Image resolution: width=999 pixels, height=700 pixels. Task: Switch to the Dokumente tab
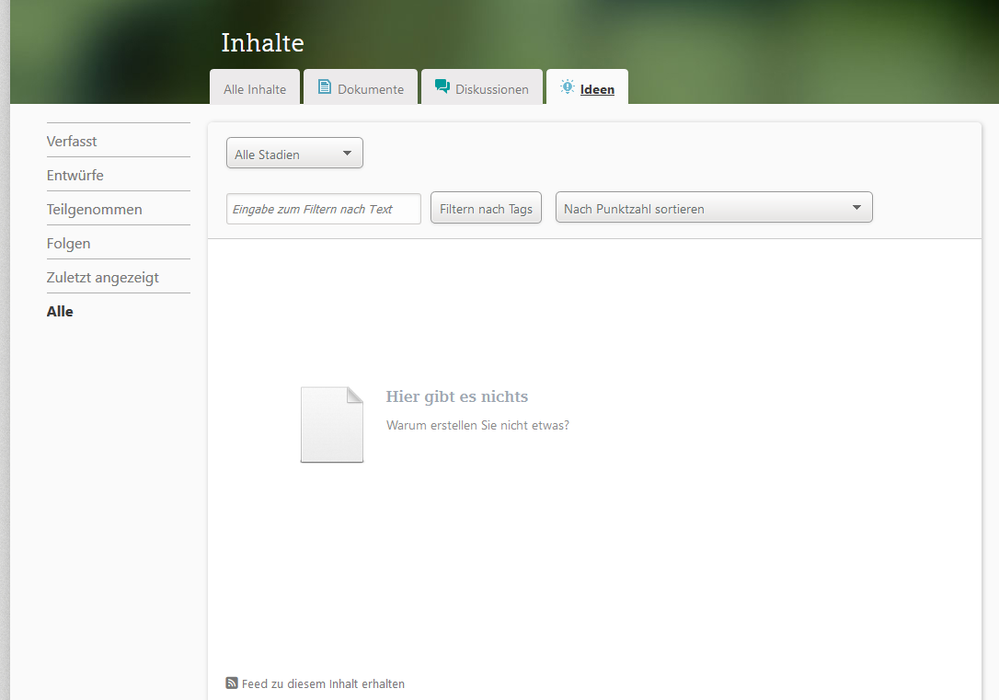point(361,87)
